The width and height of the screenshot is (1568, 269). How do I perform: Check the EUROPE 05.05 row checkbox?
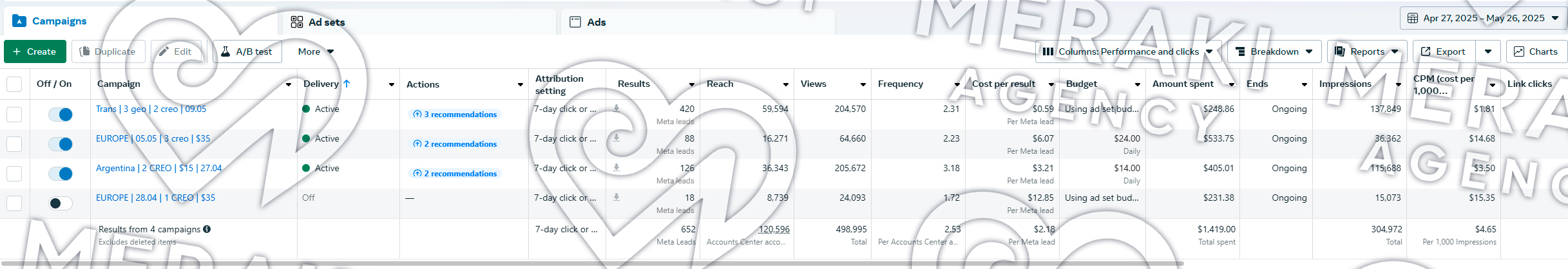tap(14, 144)
